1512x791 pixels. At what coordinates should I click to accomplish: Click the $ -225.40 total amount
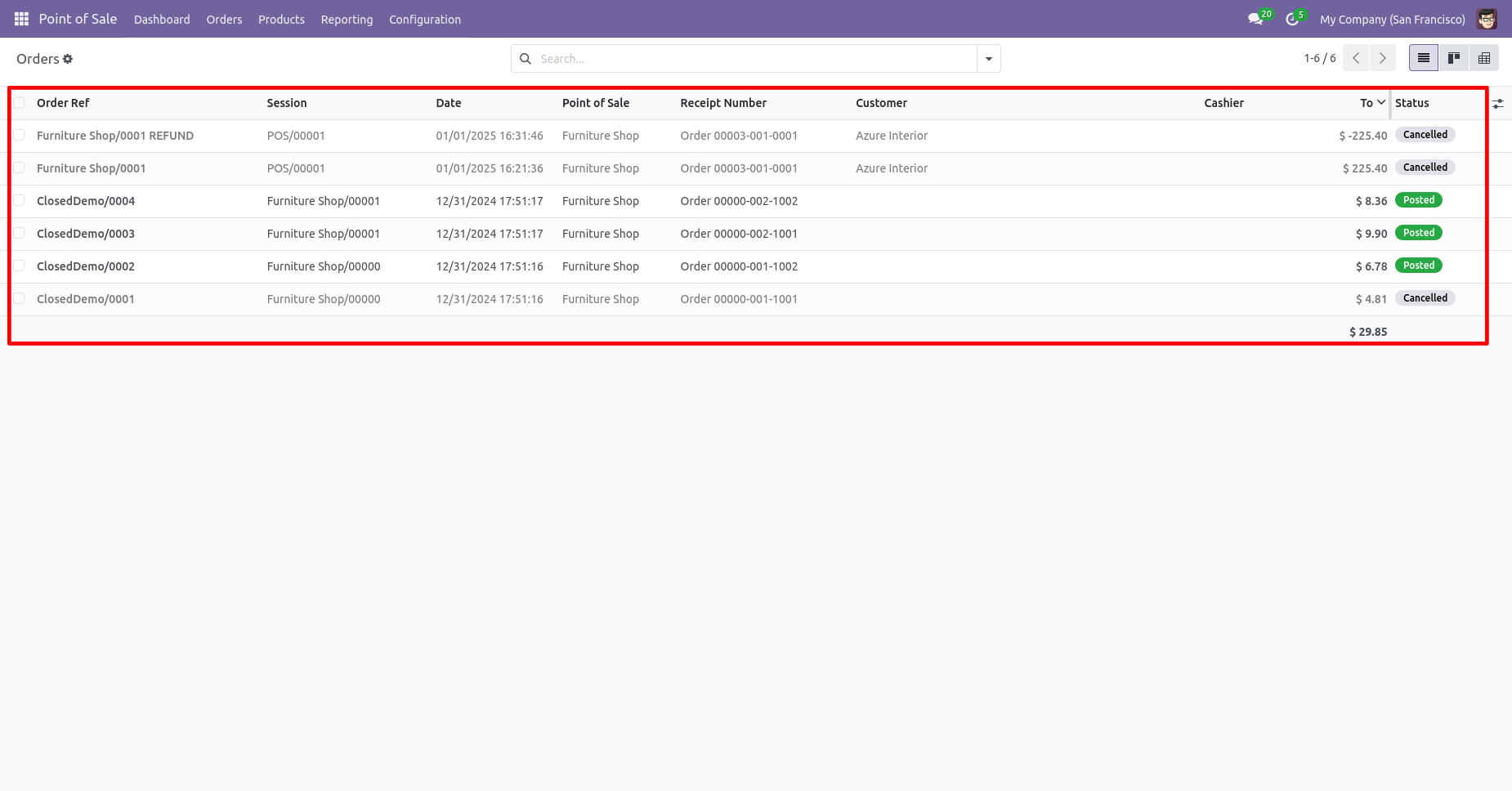[x=1362, y=136]
